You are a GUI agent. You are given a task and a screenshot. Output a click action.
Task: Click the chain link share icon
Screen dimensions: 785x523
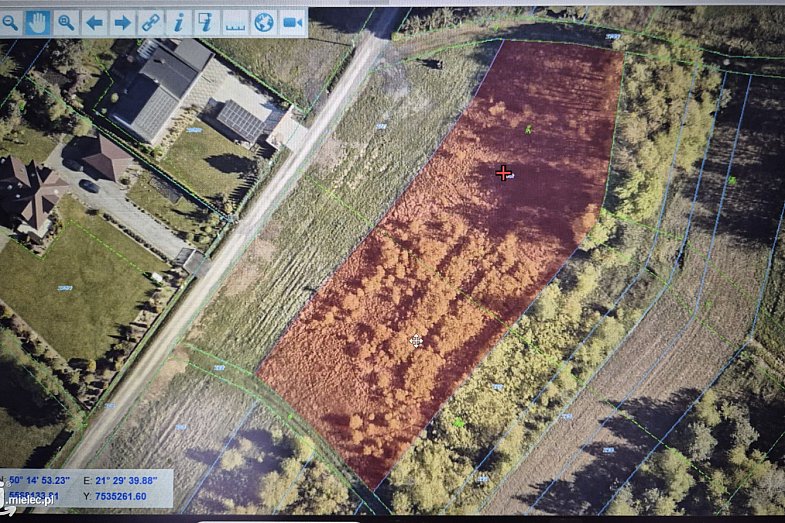click(x=150, y=21)
